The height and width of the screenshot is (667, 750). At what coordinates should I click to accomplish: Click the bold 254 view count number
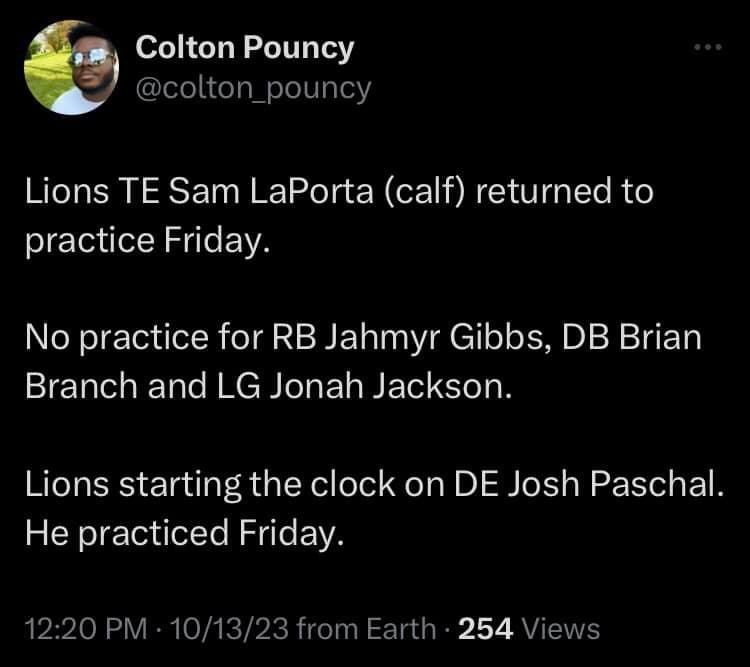(x=485, y=628)
